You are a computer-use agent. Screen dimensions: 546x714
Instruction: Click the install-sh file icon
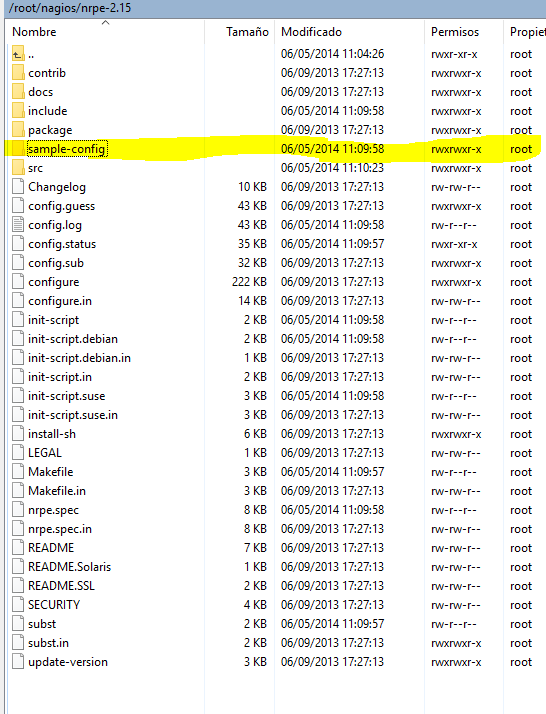click(18, 434)
